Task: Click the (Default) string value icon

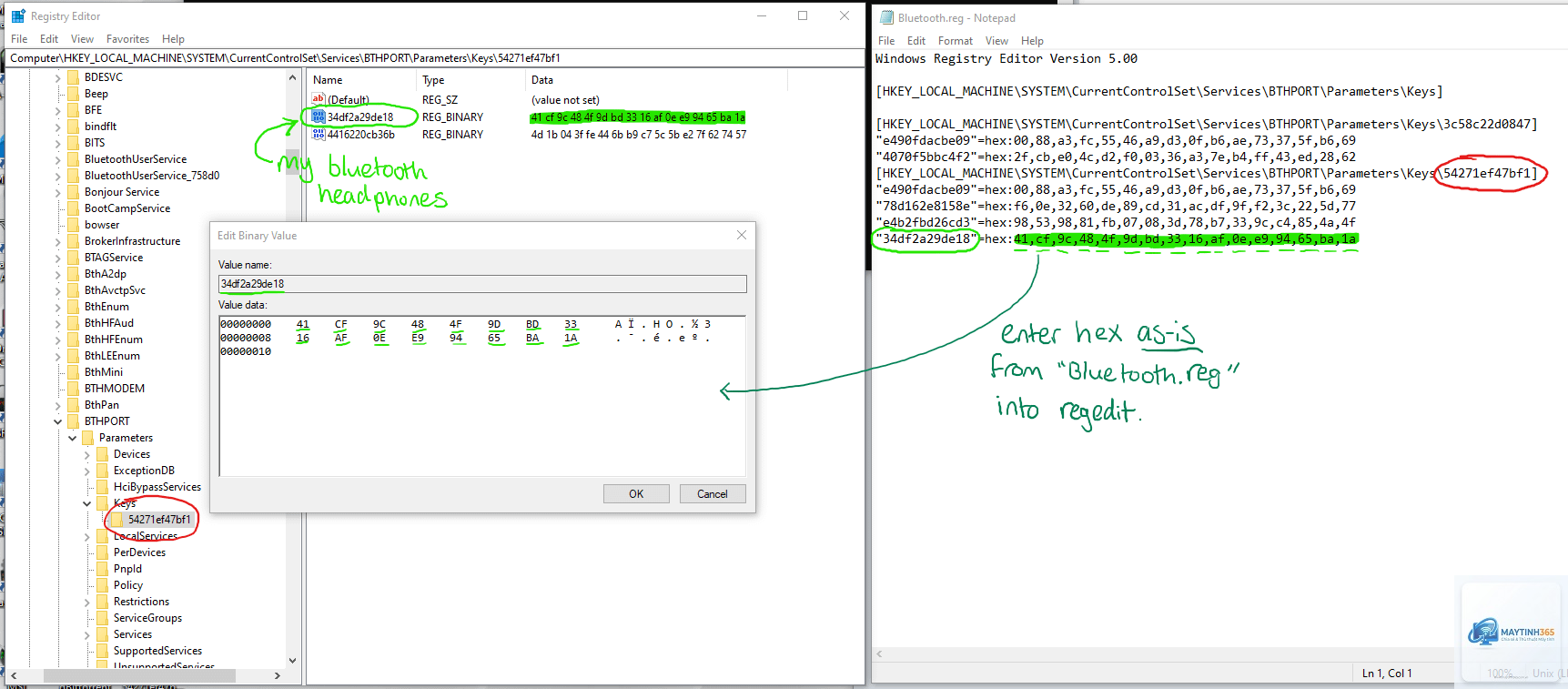Action: (x=319, y=99)
